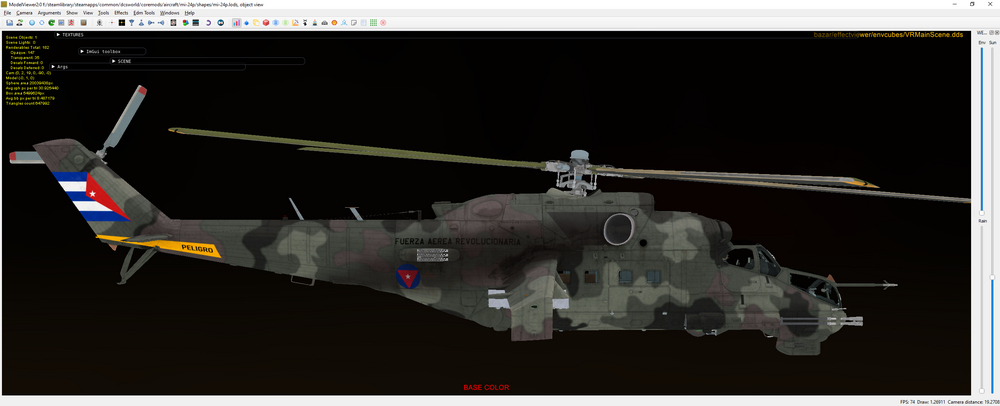Click the purple curved arrow icon
Viewport: 1000px width, 406px height.
pos(209,22)
